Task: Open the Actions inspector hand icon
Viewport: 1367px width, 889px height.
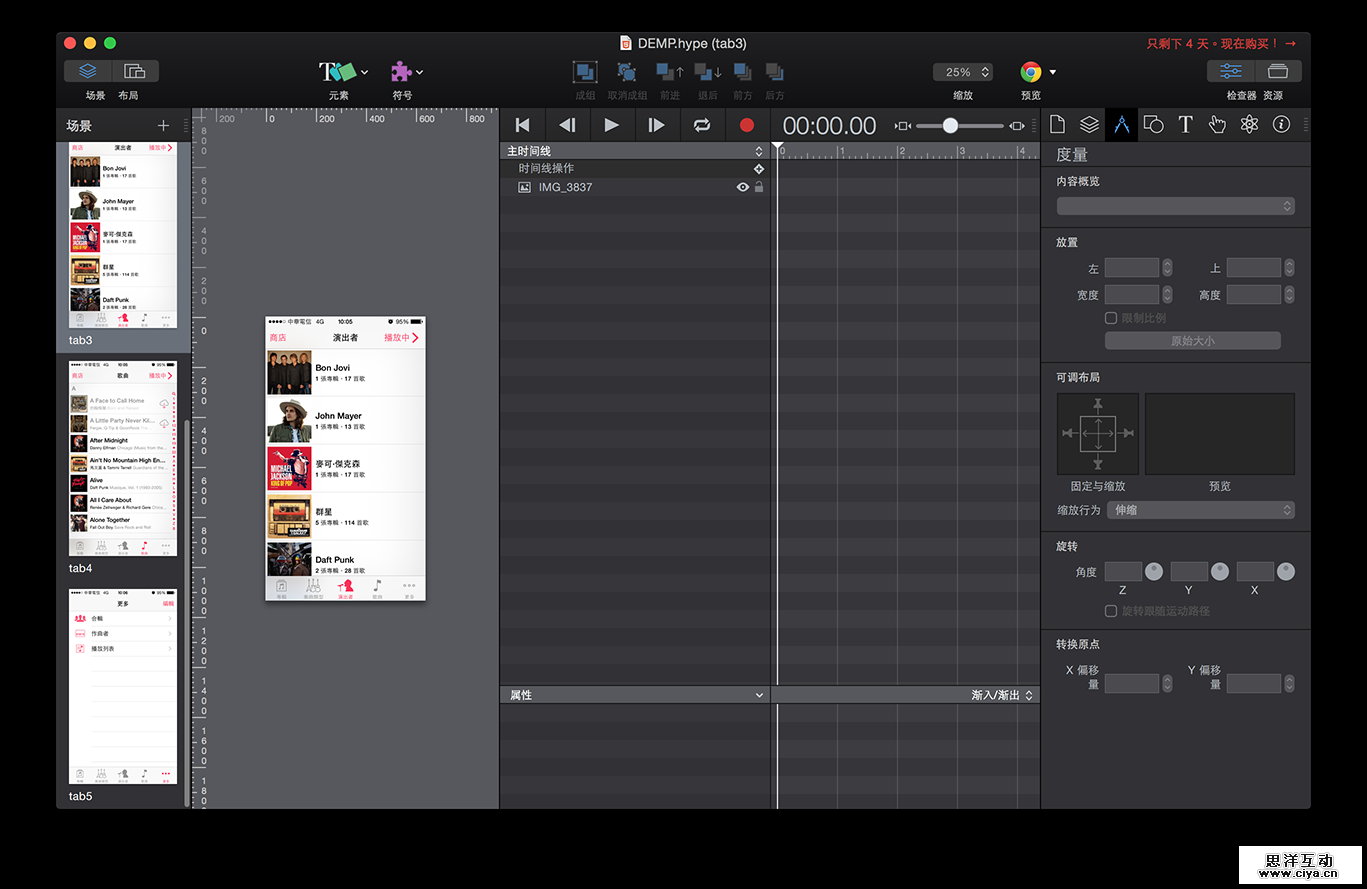Action: [x=1217, y=125]
